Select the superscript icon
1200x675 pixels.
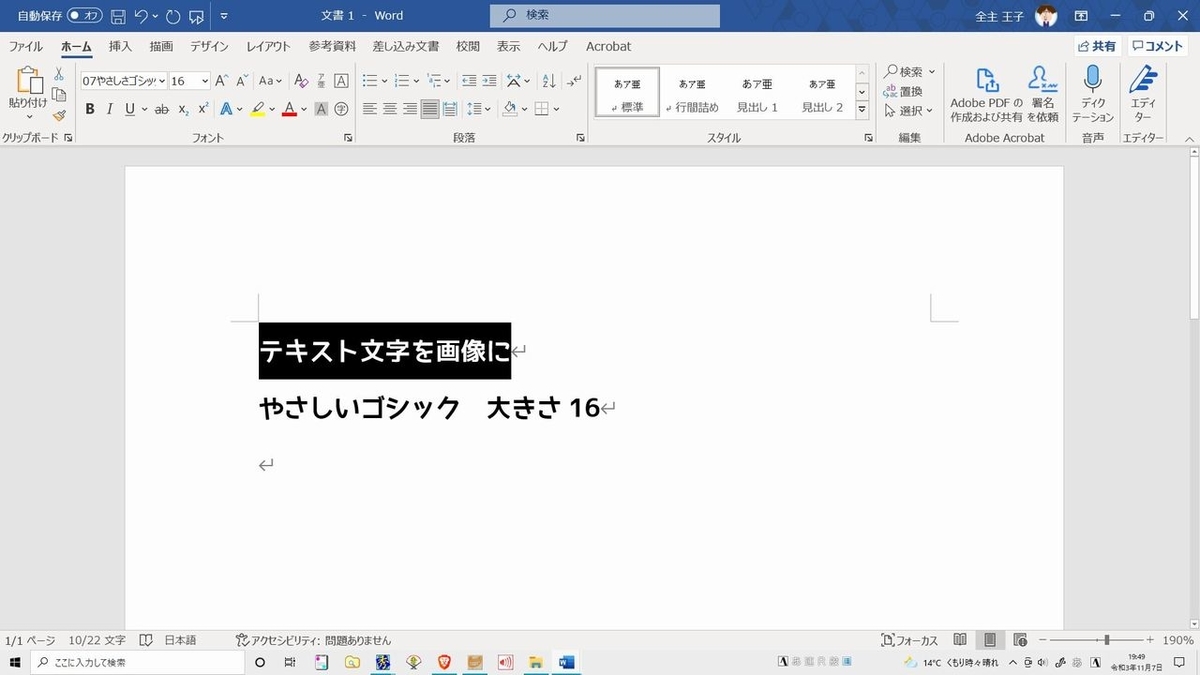pyautogui.click(x=202, y=109)
